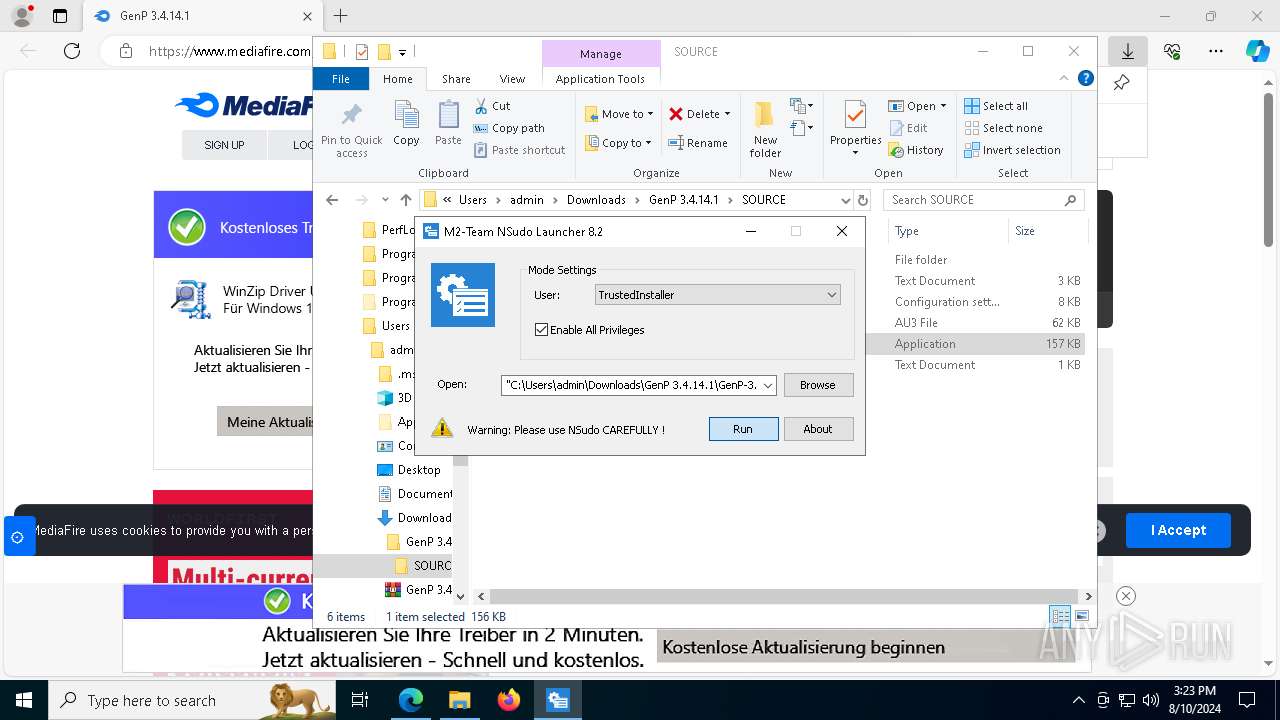
Task: Click Explorer back navigation arrow
Action: click(332, 200)
